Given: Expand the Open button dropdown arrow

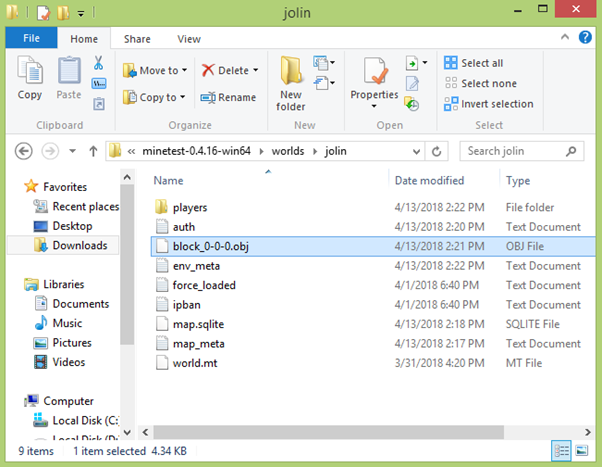Looking at the screenshot, I should (x=425, y=63).
